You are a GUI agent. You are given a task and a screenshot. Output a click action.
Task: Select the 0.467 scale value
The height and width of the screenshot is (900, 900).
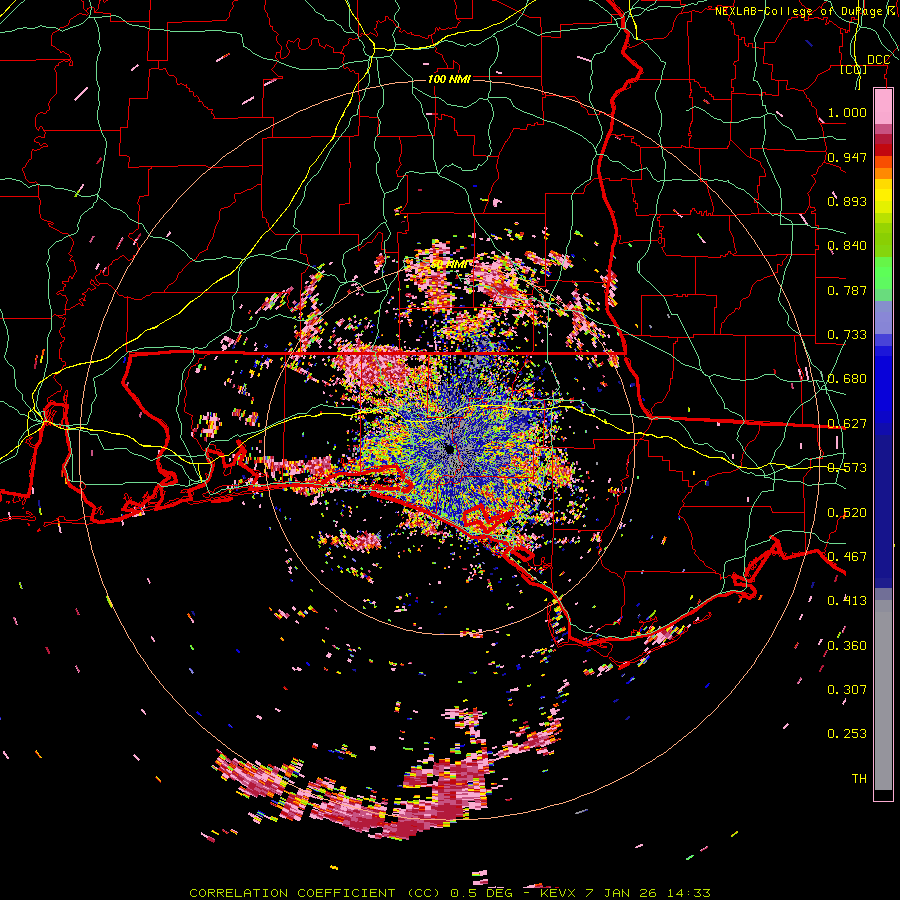847,556
